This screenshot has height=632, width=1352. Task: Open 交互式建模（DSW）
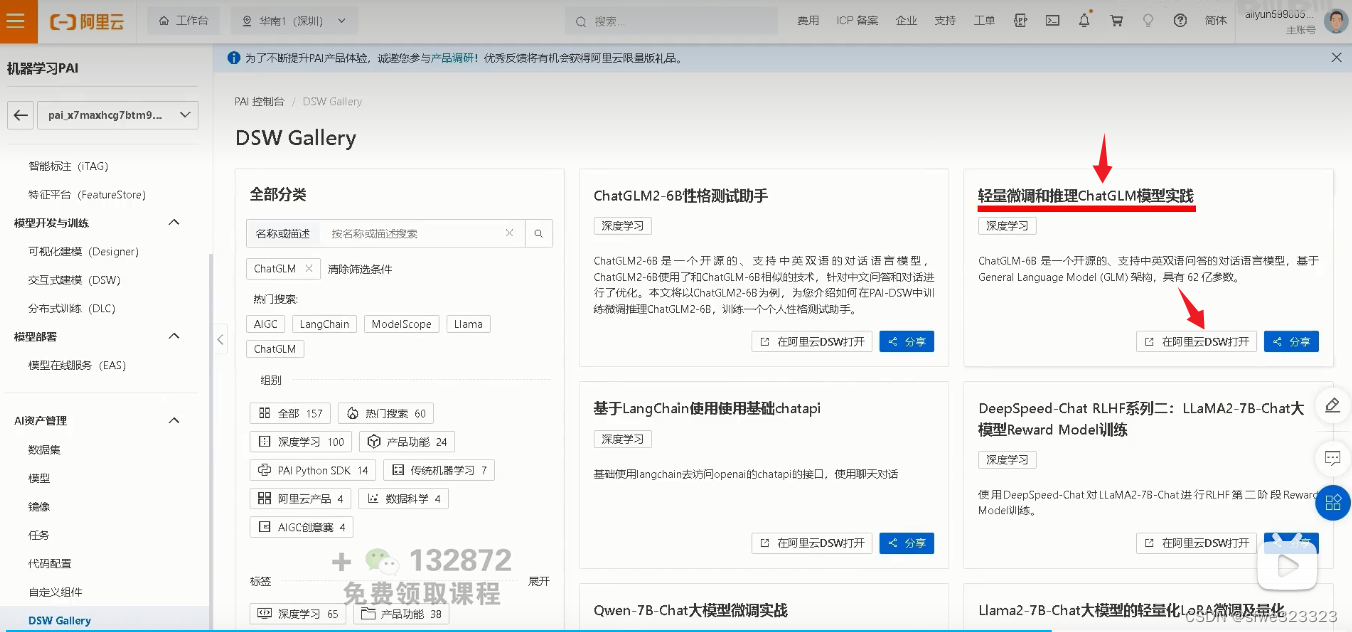coord(74,280)
